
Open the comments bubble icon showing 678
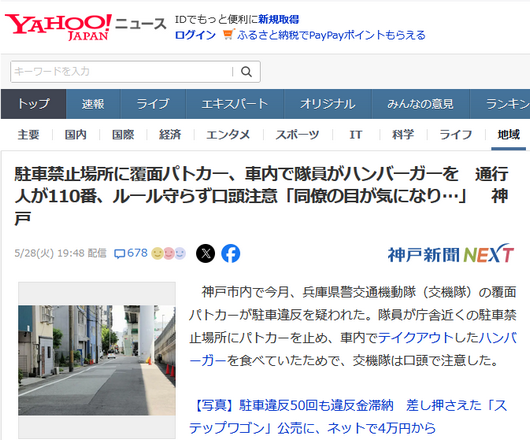point(120,253)
